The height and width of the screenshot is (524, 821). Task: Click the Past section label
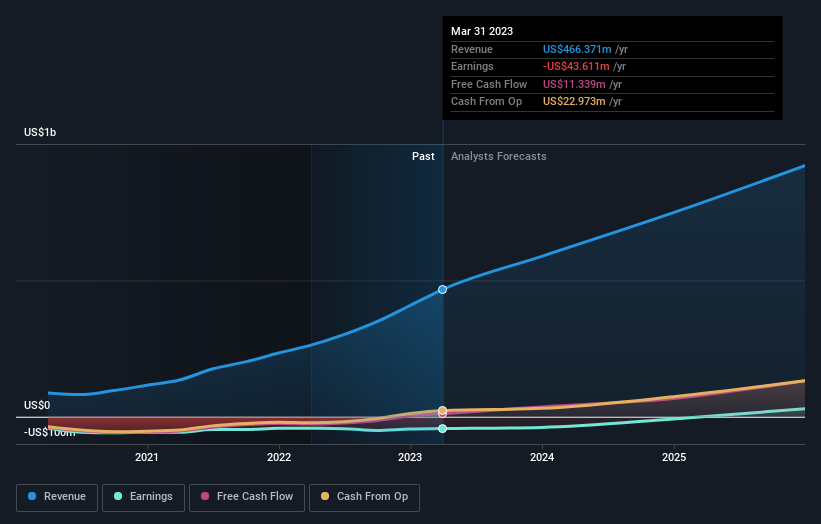point(423,156)
